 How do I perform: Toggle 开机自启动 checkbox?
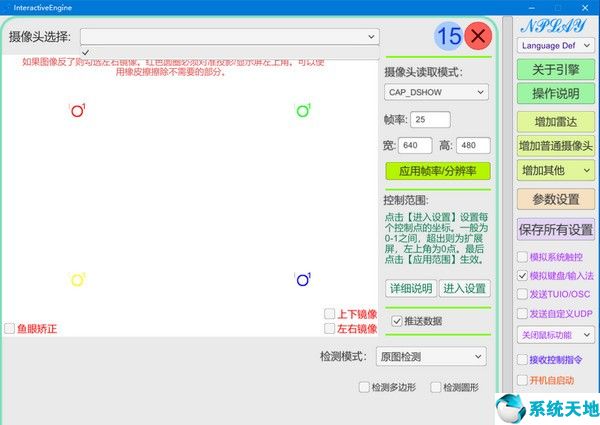pos(522,380)
